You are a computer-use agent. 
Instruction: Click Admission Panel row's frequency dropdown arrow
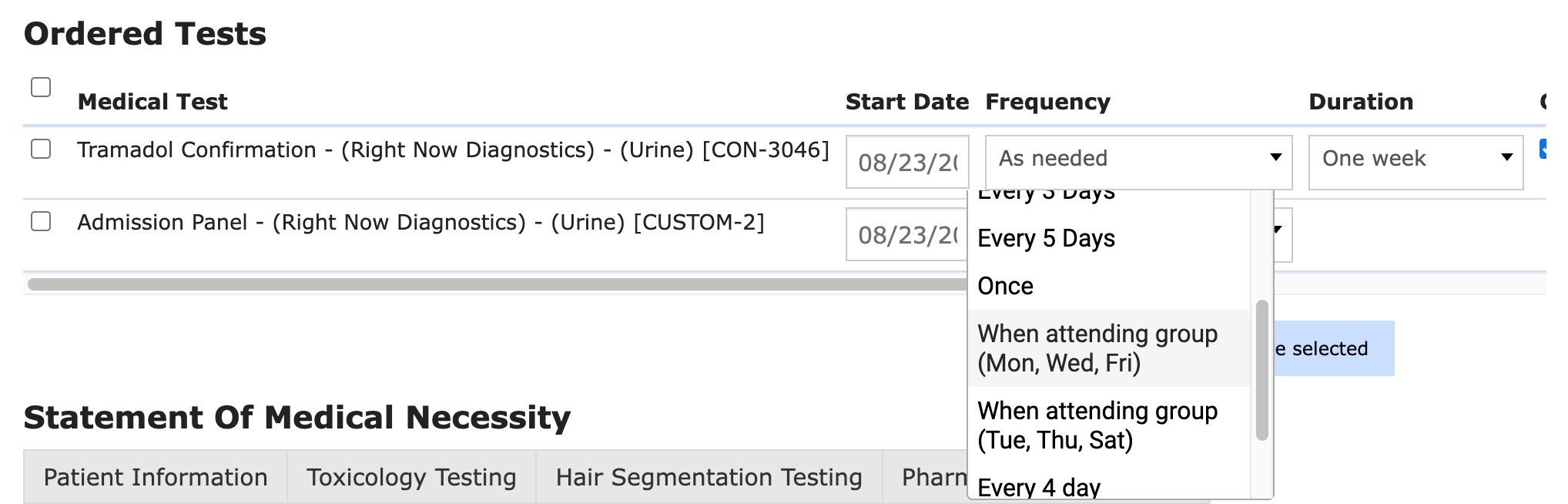(1278, 230)
